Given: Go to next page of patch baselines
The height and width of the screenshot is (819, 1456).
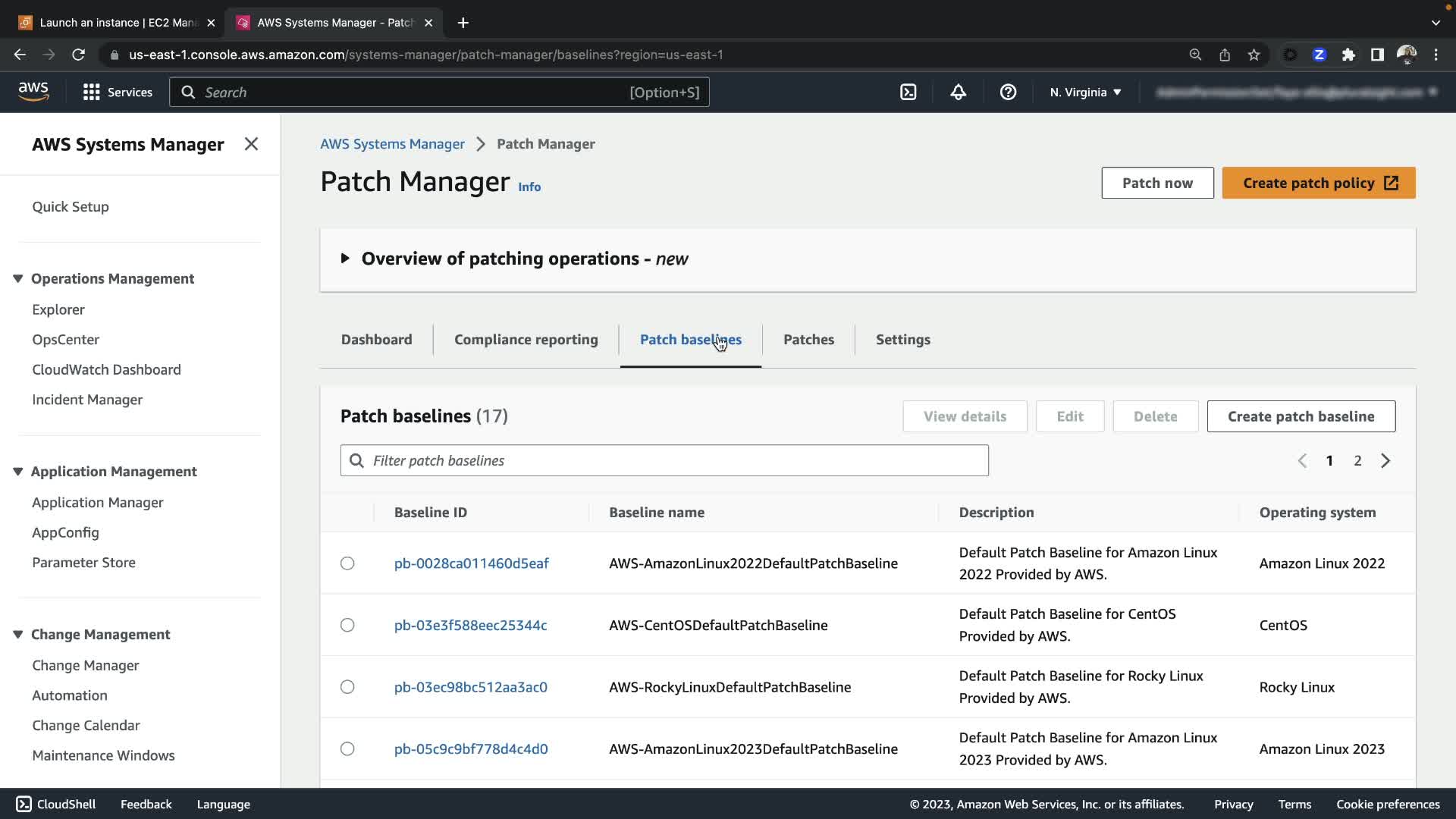Looking at the screenshot, I should point(1385,460).
